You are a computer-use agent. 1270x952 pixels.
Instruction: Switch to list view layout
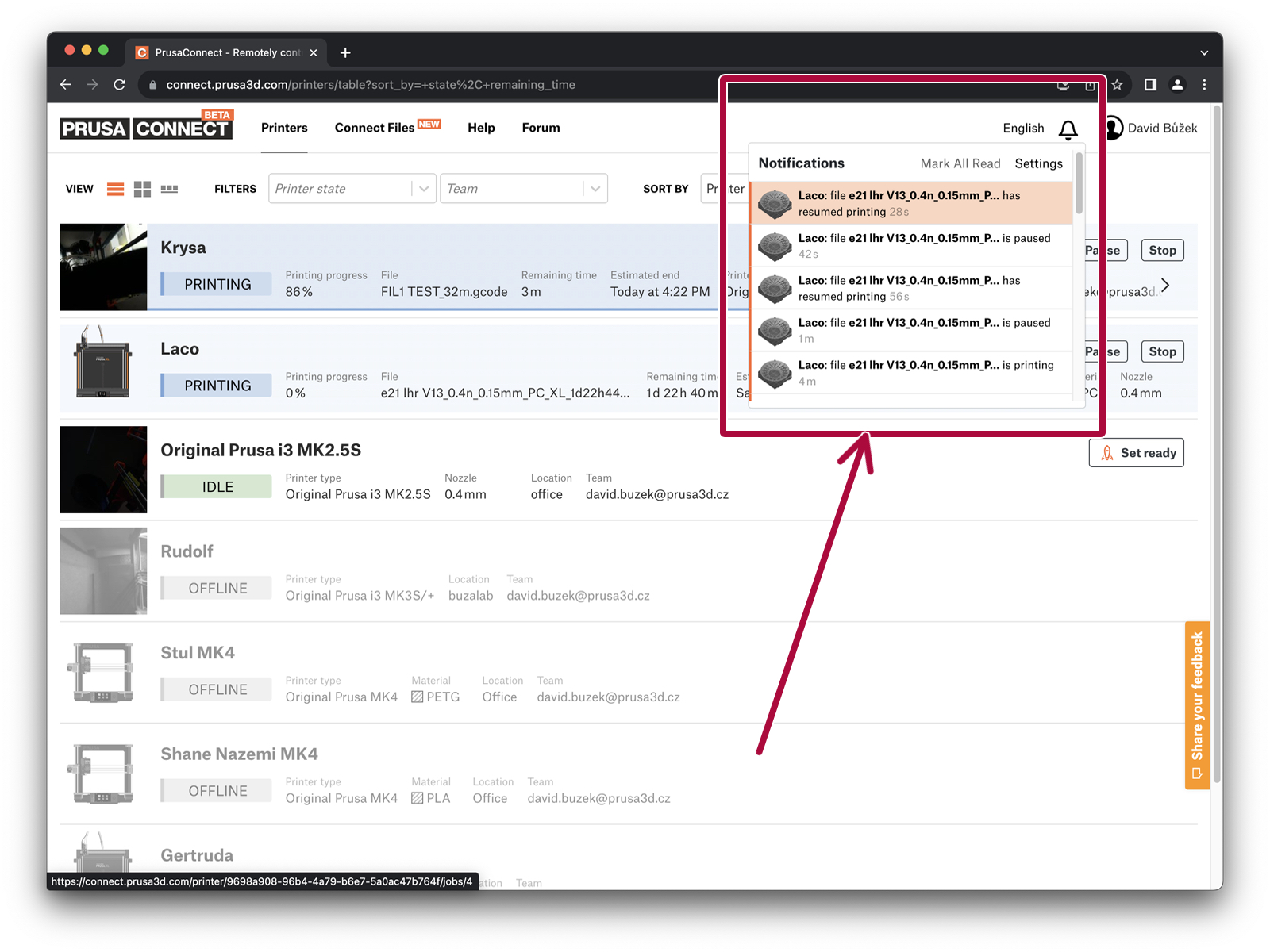pos(116,189)
